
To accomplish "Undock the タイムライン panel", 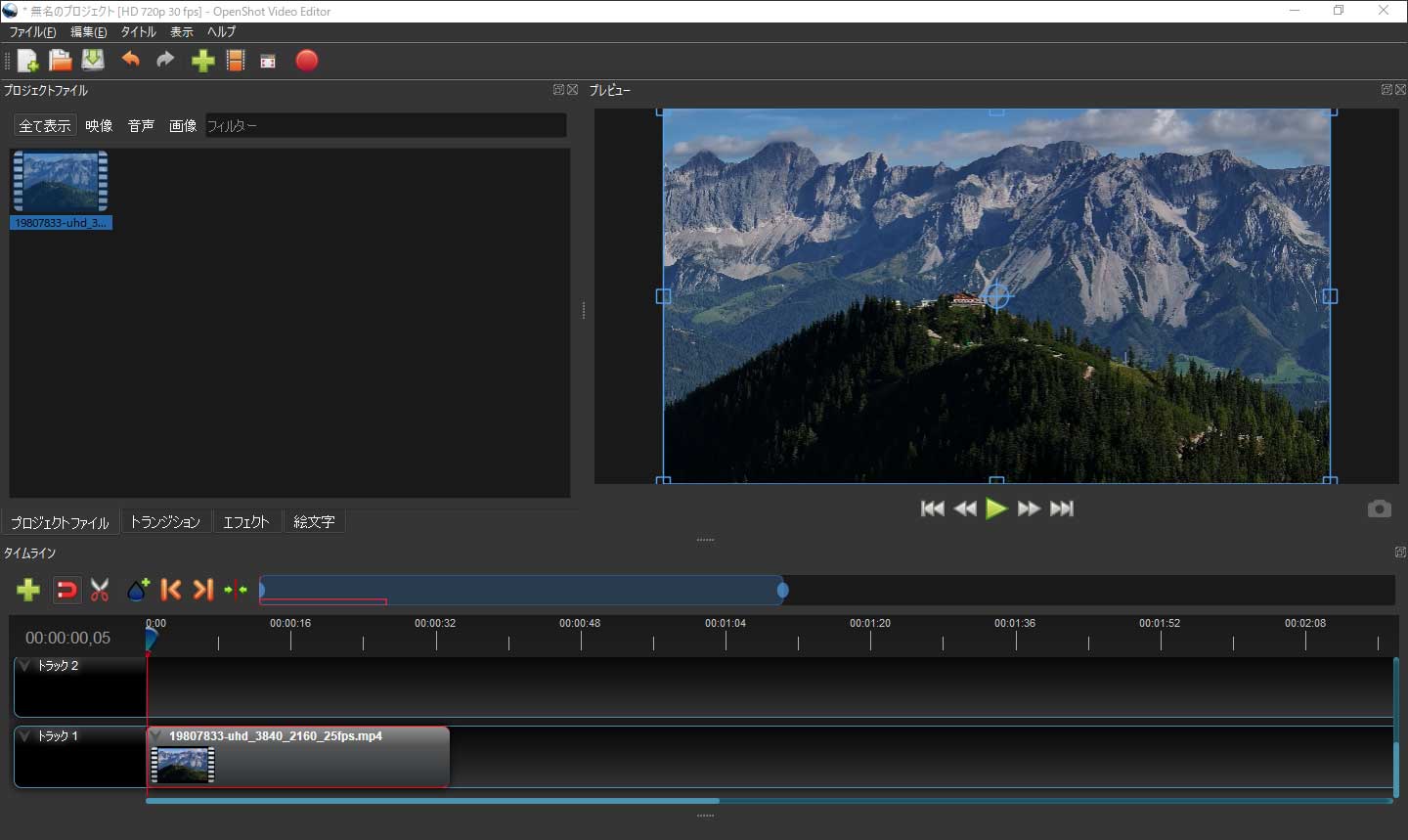I will [x=1400, y=553].
